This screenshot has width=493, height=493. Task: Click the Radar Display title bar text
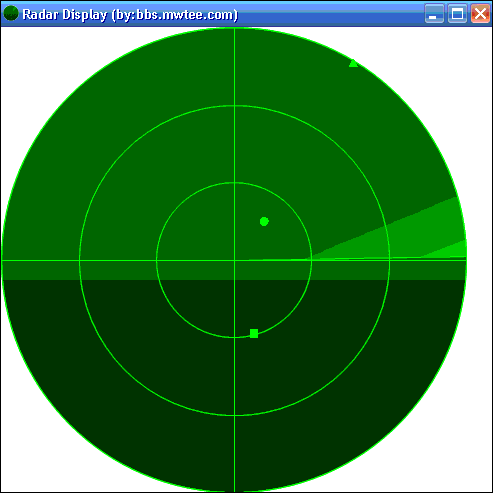pos(130,14)
